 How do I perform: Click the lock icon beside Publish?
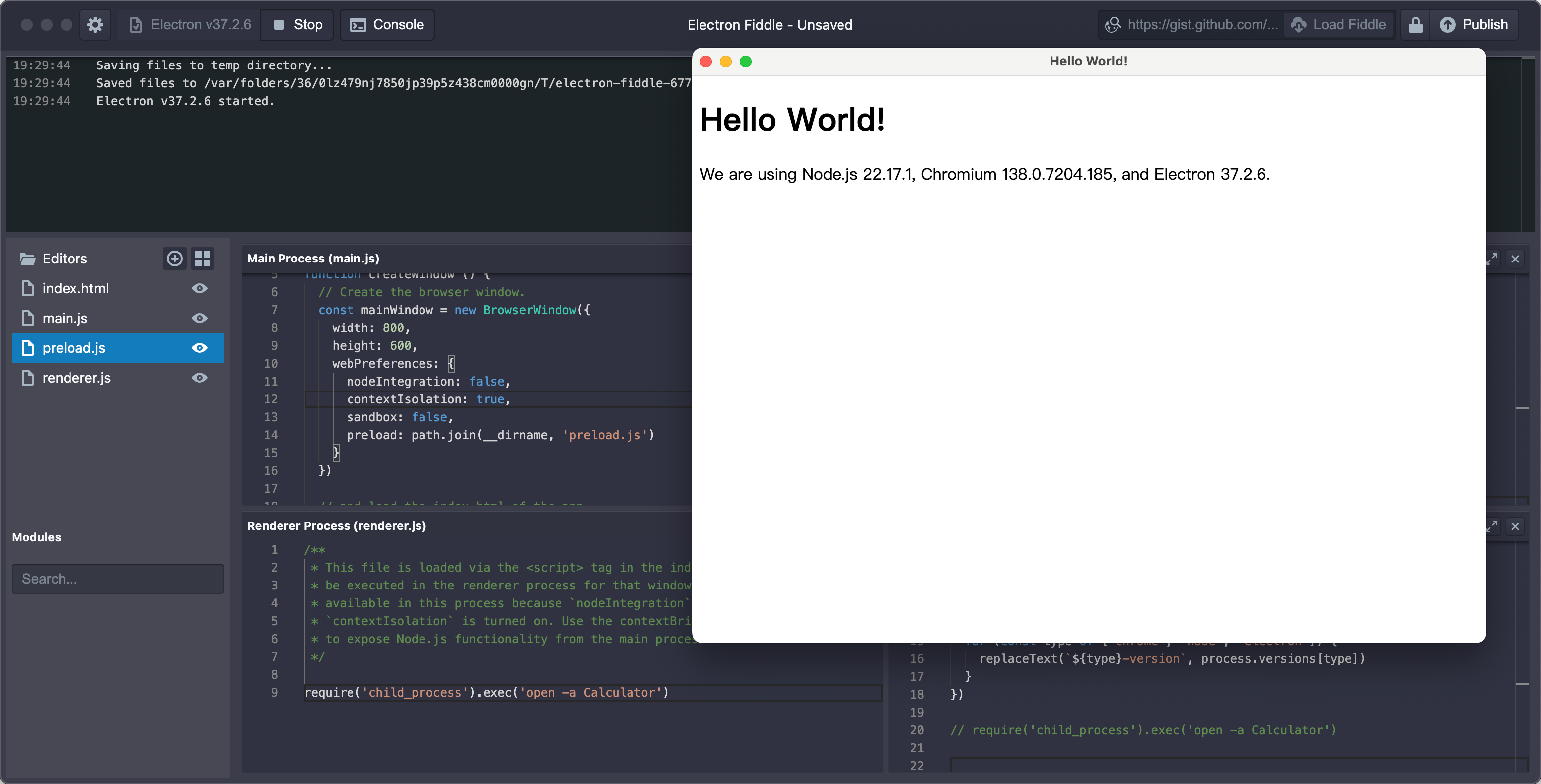pyautogui.click(x=1415, y=24)
